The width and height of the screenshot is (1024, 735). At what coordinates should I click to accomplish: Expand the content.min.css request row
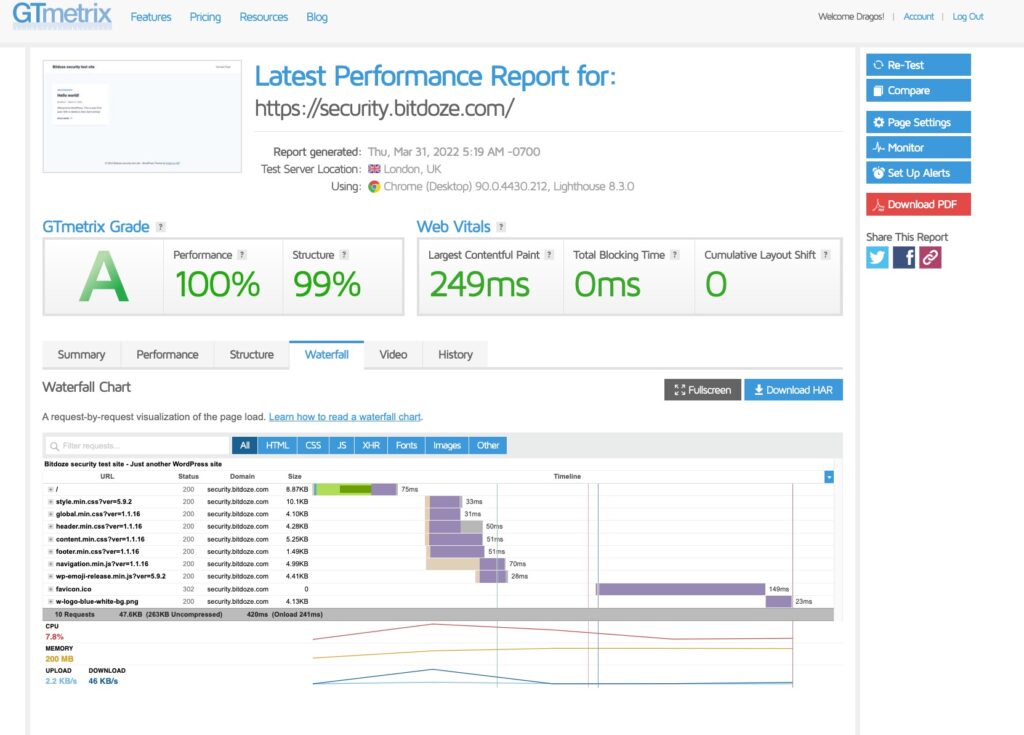[50, 540]
